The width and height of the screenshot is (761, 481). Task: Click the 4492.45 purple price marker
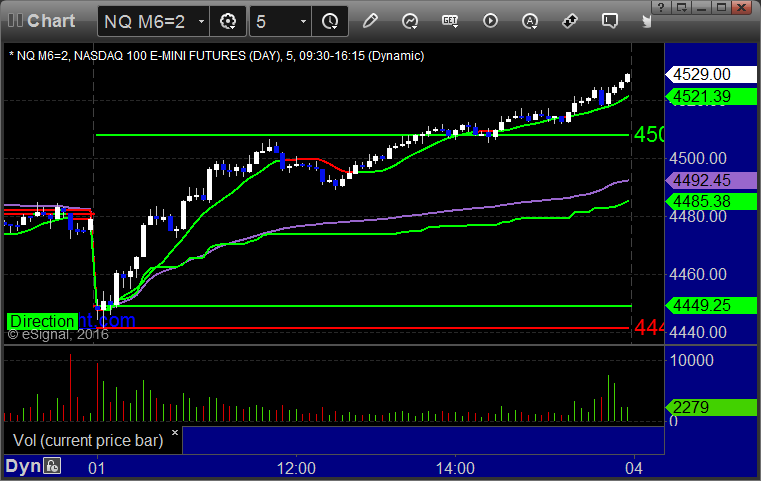pyautogui.click(x=711, y=181)
